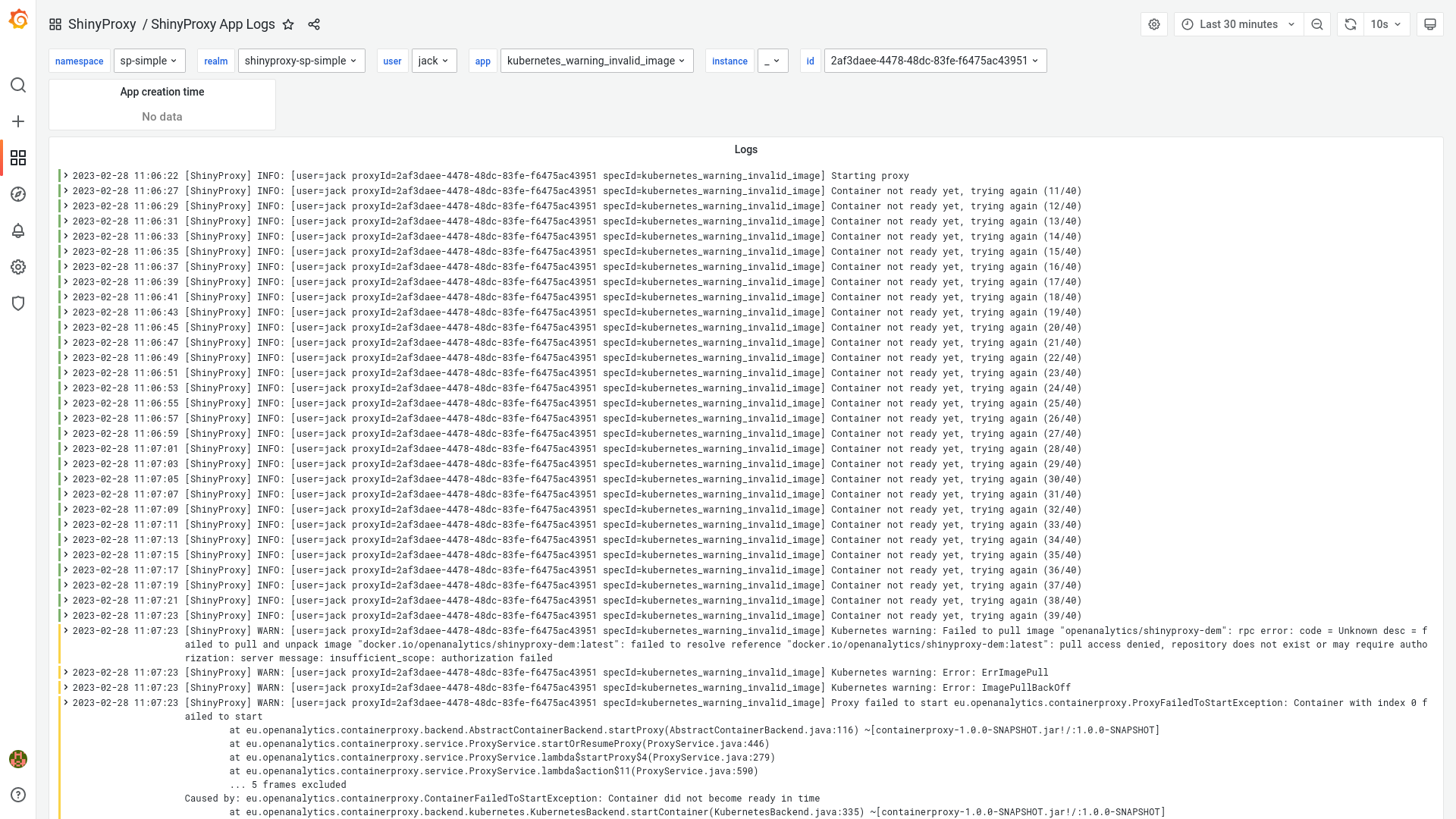1456x819 pixels.
Task: Open Grafana home logo
Action: coord(18,20)
